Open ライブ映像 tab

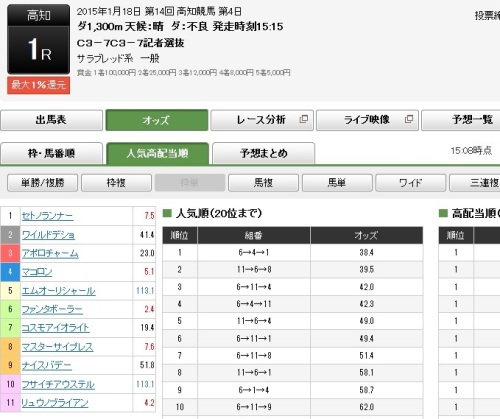[x=367, y=120]
